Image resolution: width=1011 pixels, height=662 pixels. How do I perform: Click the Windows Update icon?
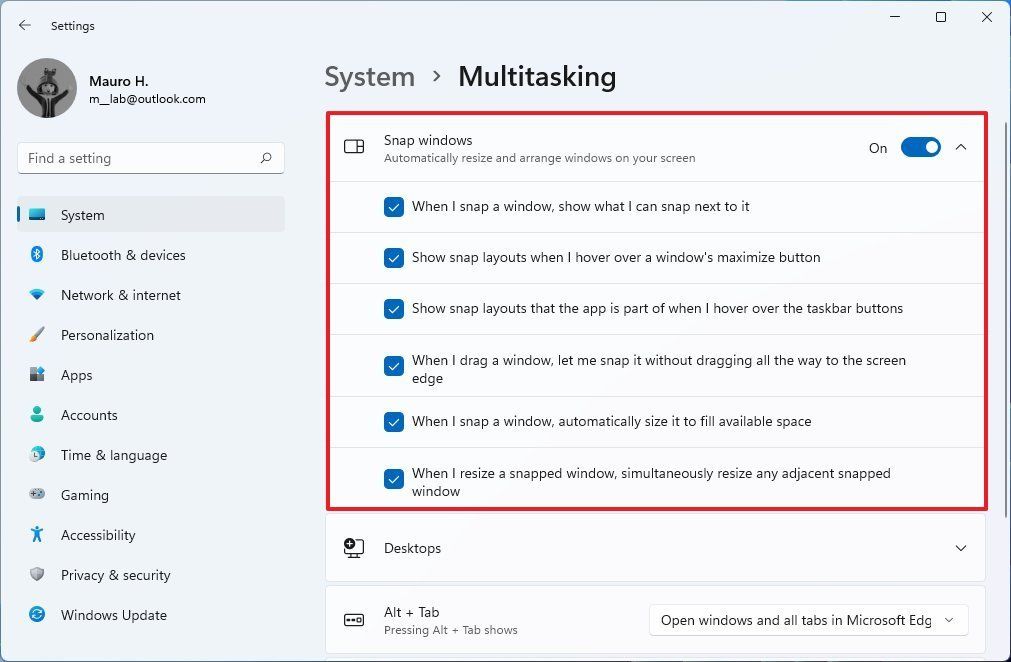coord(37,615)
